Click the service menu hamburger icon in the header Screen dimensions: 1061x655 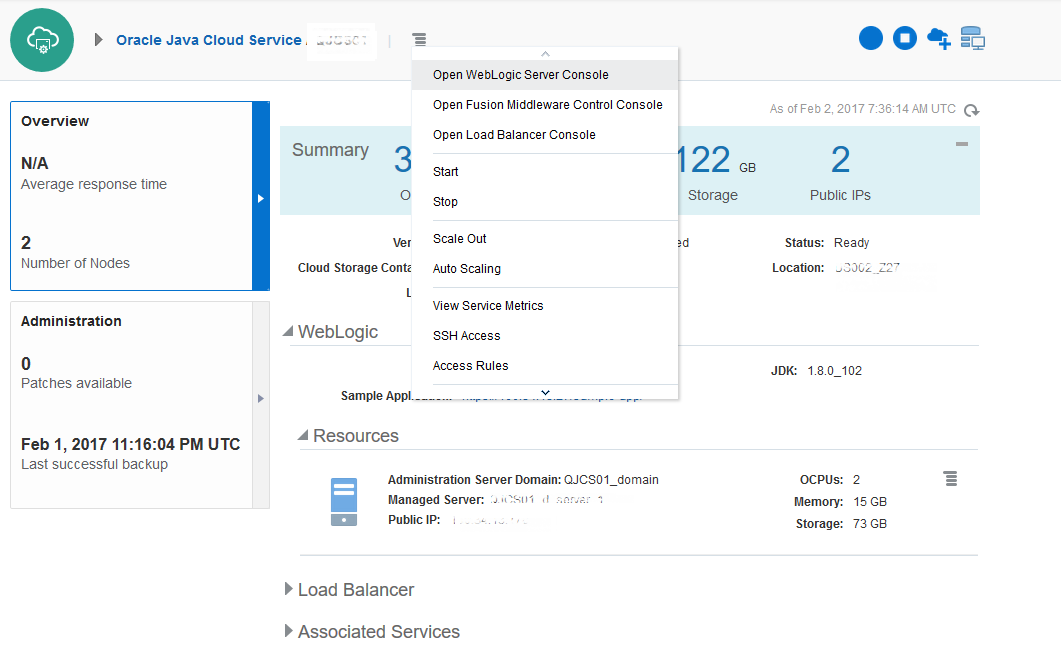(x=420, y=40)
